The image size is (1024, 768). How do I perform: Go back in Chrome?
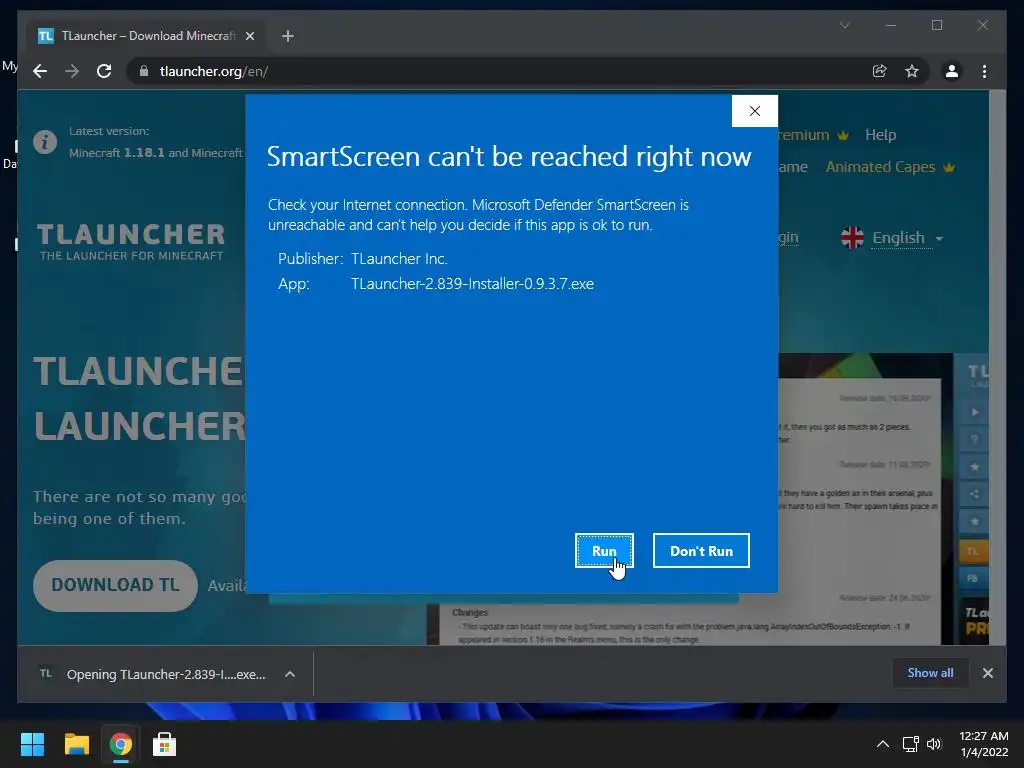pyautogui.click(x=40, y=71)
